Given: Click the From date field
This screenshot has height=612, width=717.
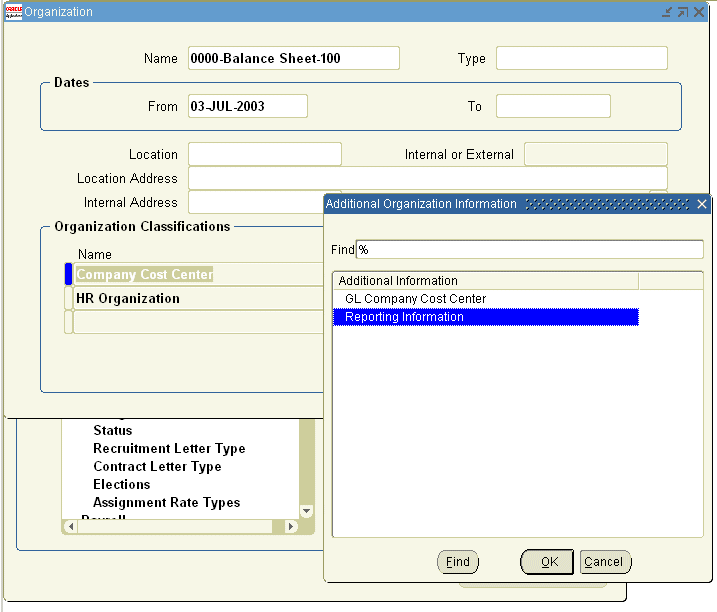Looking at the screenshot, I should (x=248, y=106).
